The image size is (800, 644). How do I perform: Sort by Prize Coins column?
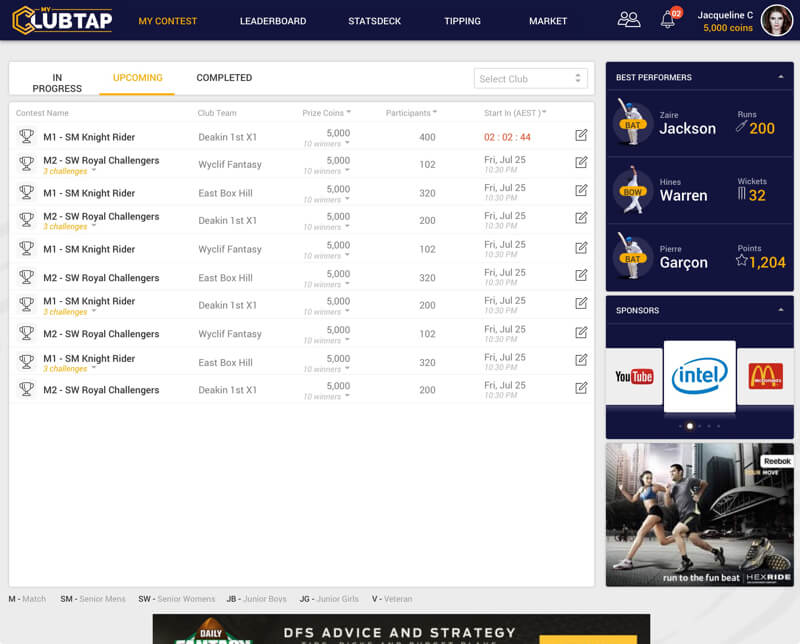[x=327, y=113]
